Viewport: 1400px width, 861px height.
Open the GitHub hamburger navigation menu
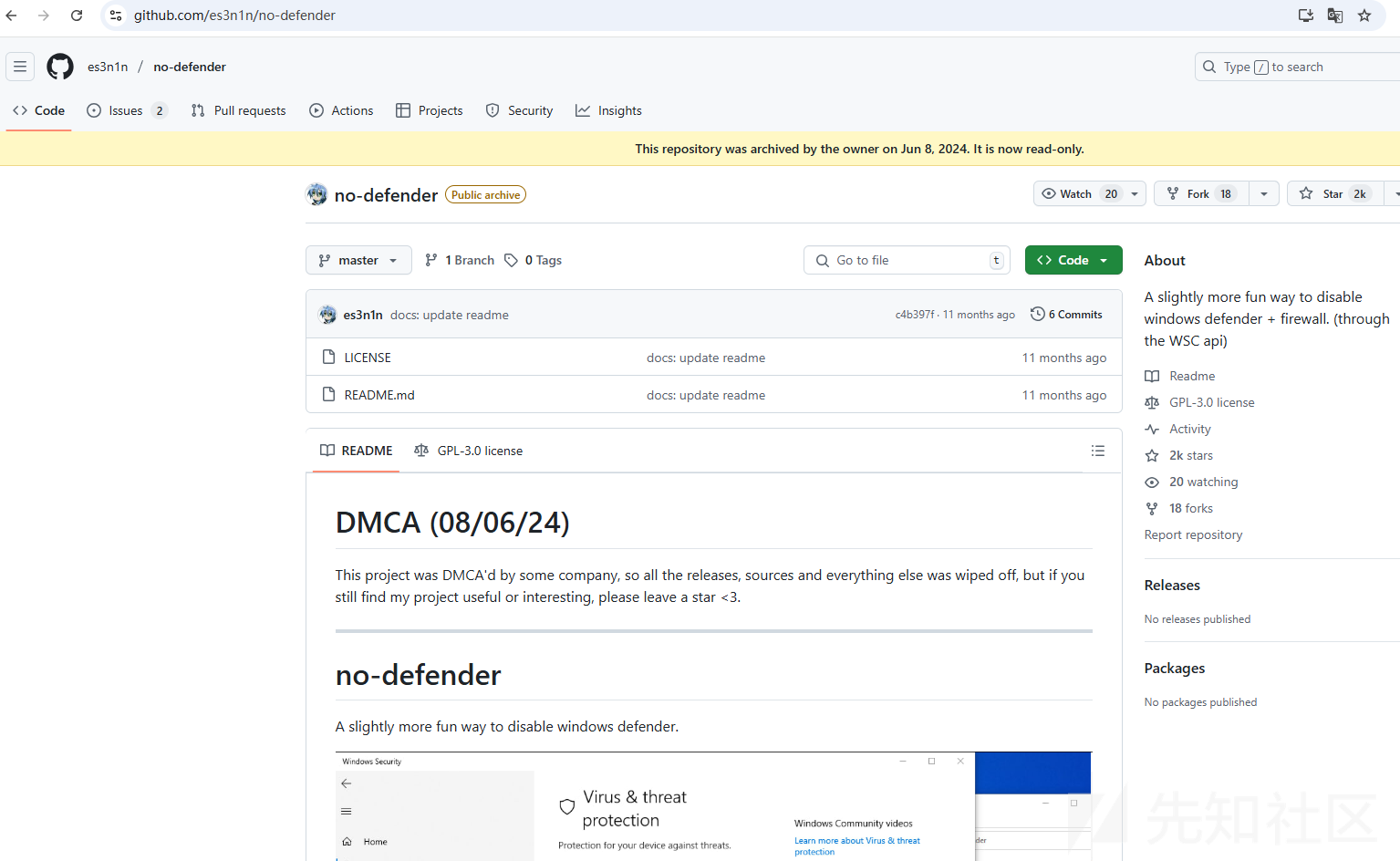click(x=20, y=67)
